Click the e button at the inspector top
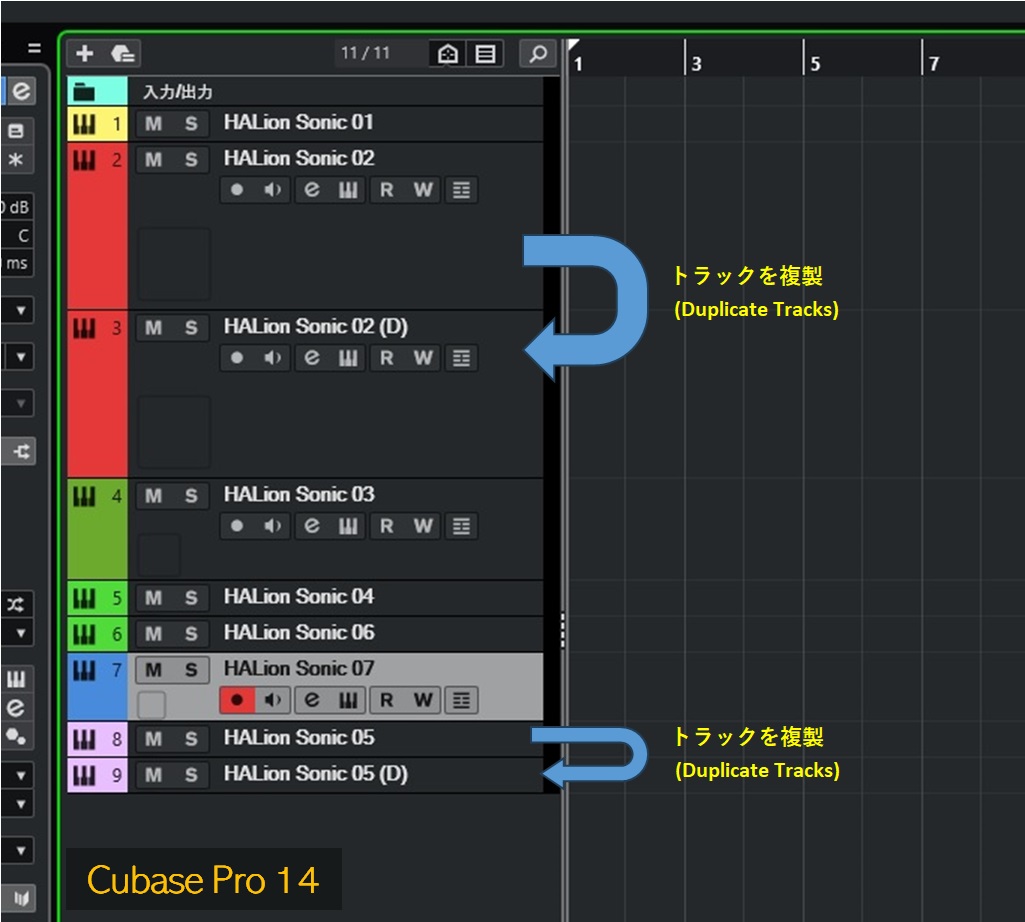The width and height of the screenshot is (1025, 922). click(x=22, y=91)
